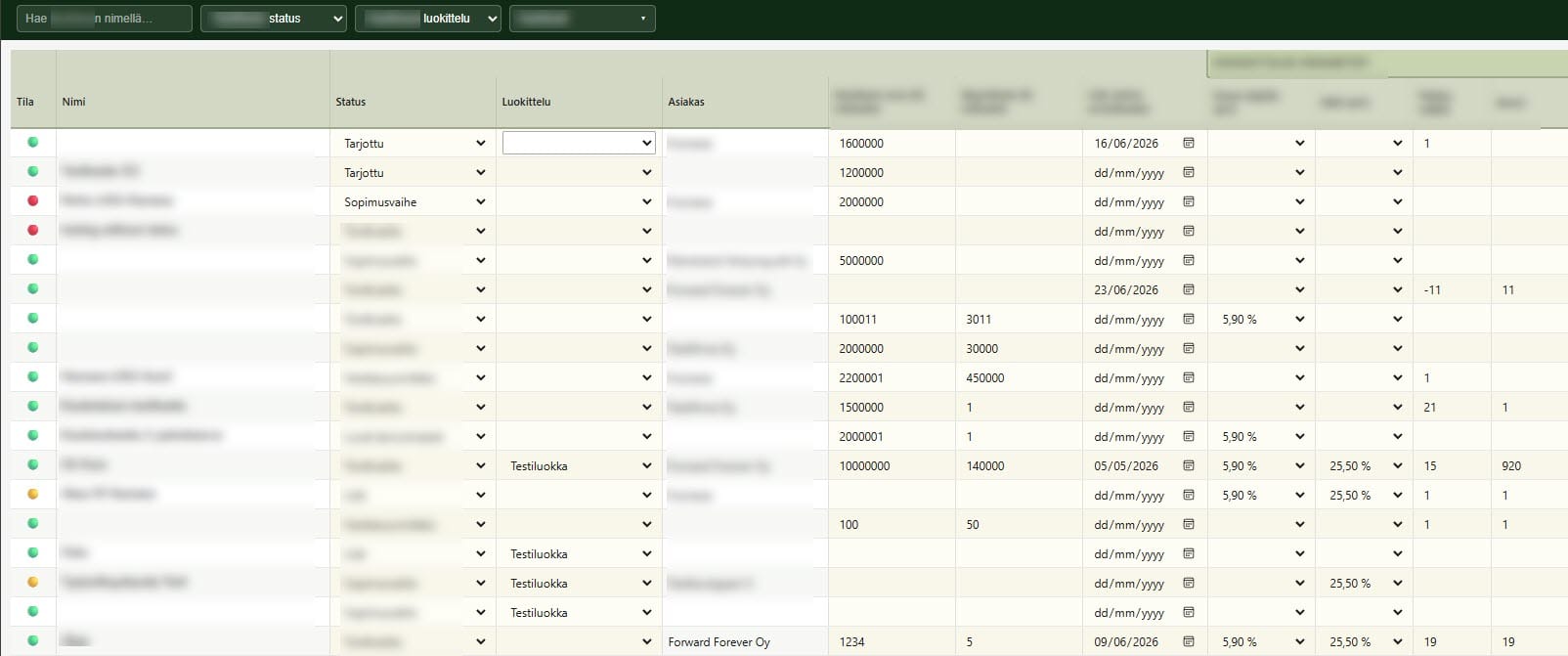Open calendar icon in the 30000 row

(1189, 348)
